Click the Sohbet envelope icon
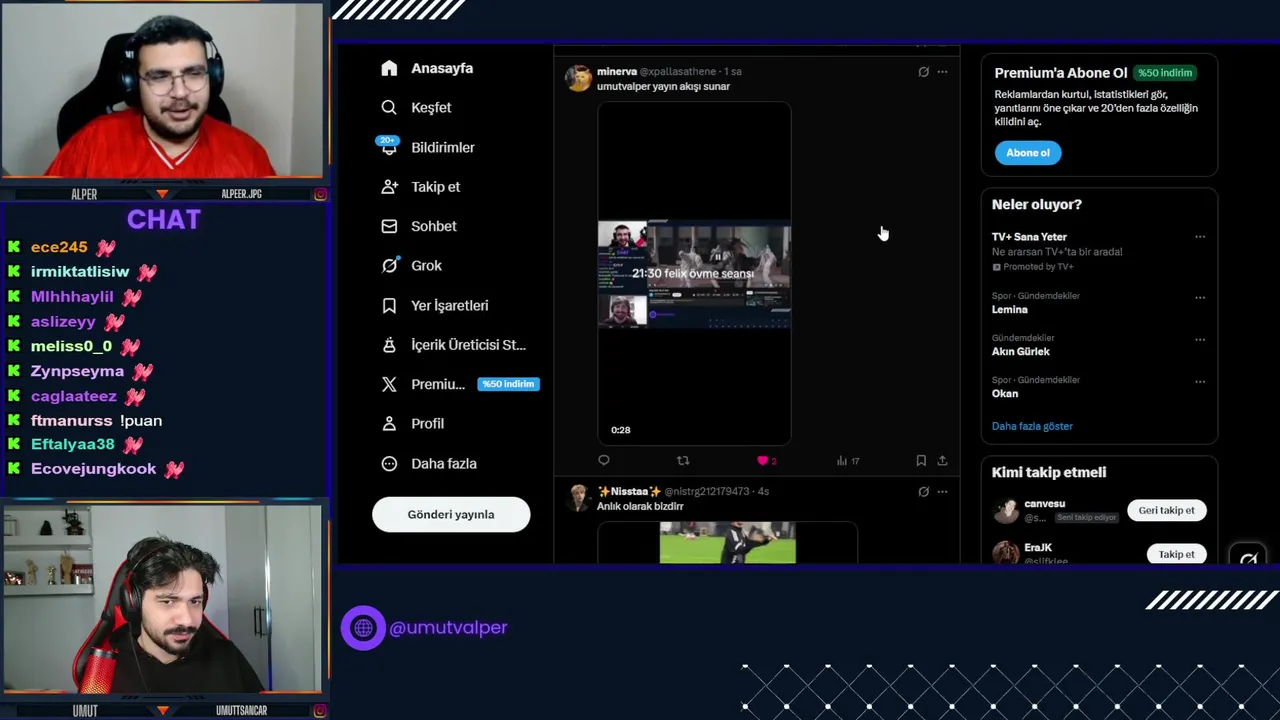This screenshot has width=1280, height=720. pos(389,226)
